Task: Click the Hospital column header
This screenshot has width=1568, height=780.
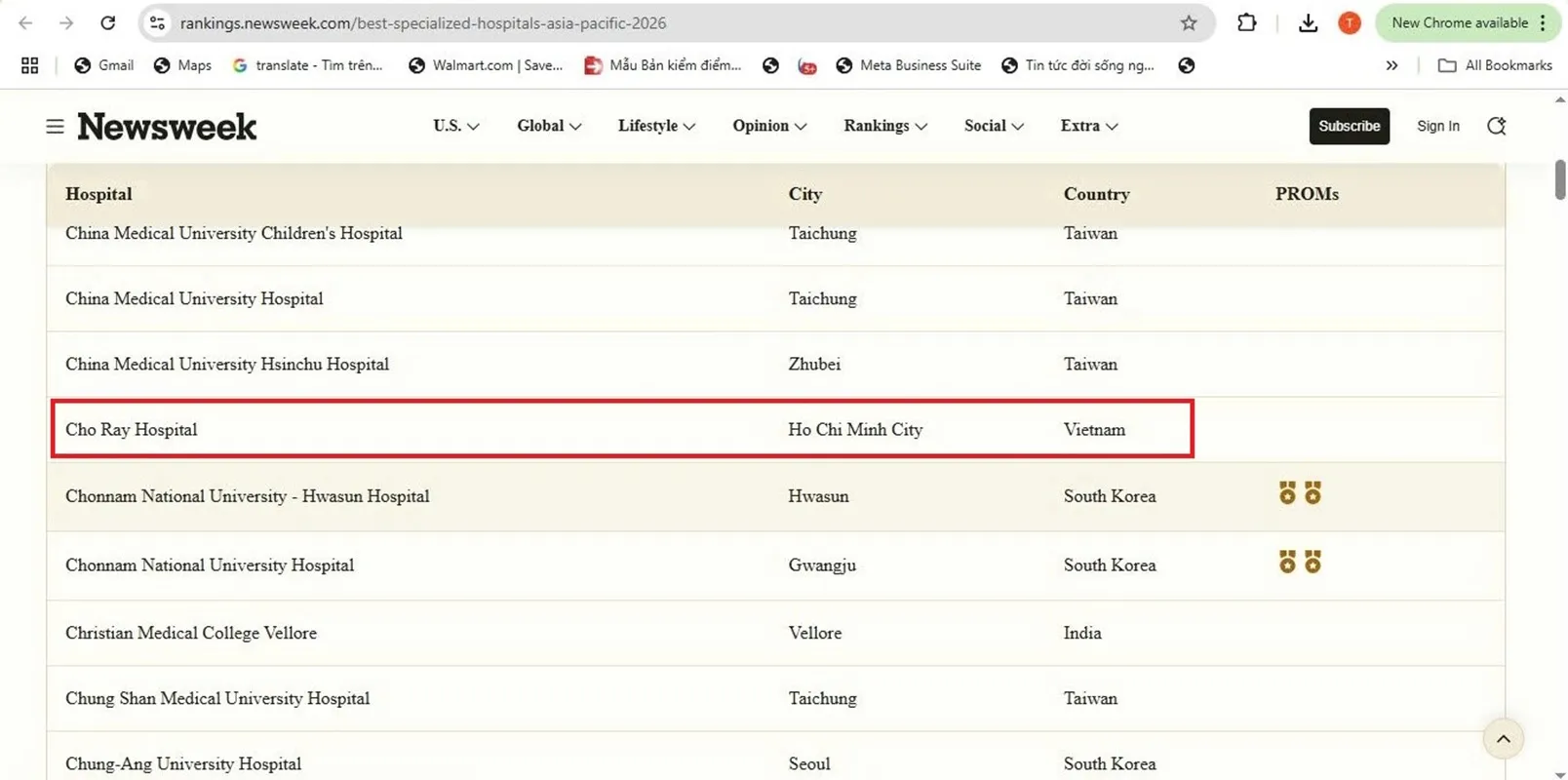Action: coord(98,194)
